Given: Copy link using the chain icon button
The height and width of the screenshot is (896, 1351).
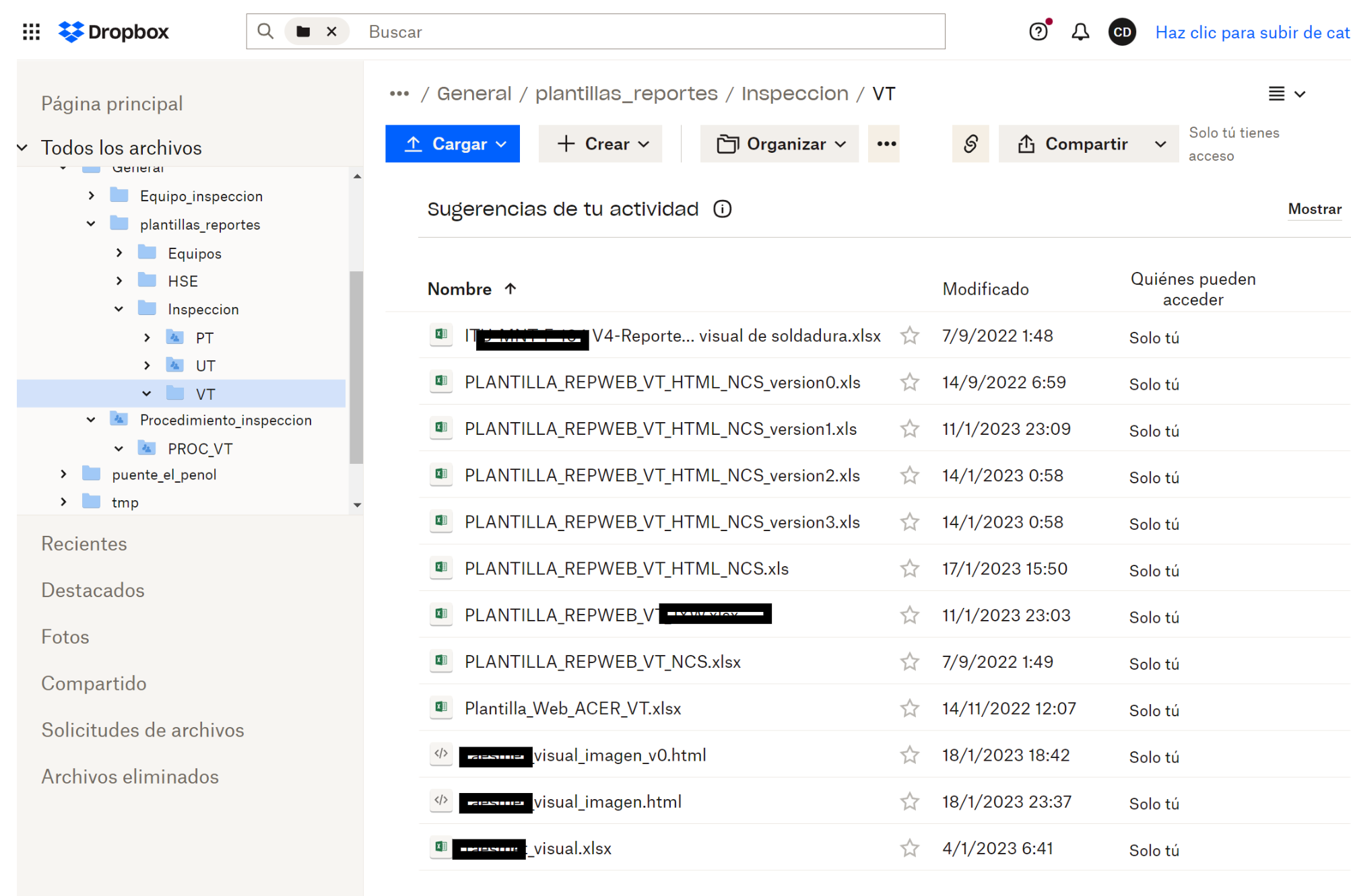Looking at the screenshot, I should [x=970, y=143].
